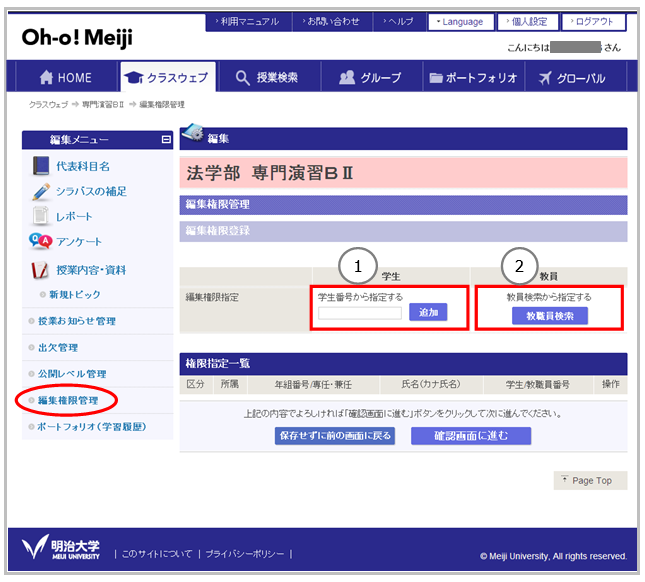Click the people icon for グループ

pyautogui.click(x=346, y=77)
